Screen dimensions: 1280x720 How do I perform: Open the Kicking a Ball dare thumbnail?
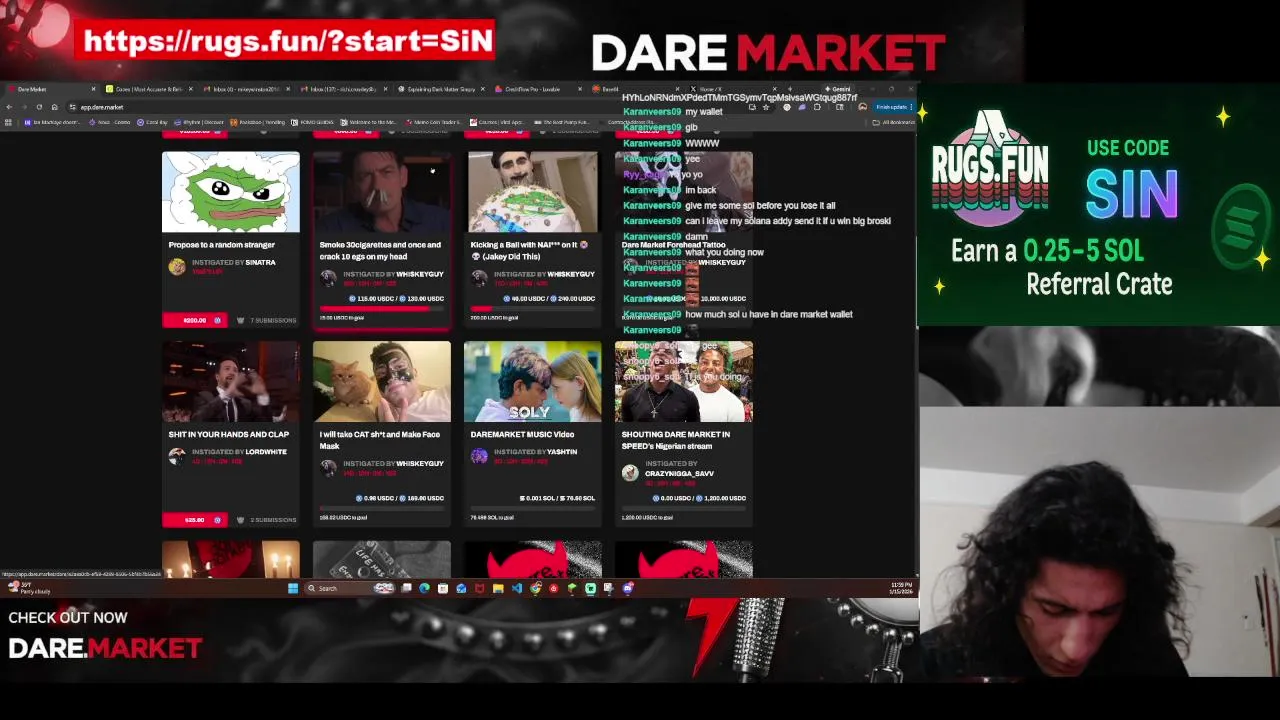pyautogui.click(x=533, y=192)
